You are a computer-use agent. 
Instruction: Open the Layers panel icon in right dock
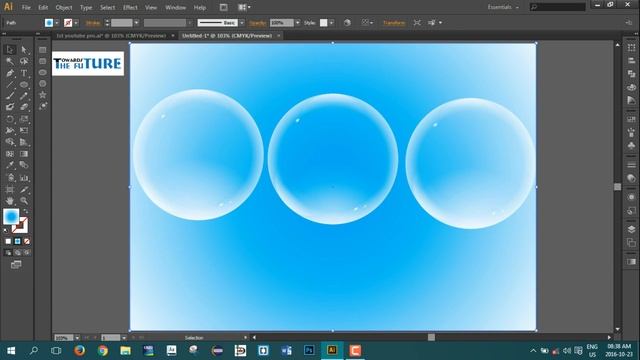pos(631,229)
